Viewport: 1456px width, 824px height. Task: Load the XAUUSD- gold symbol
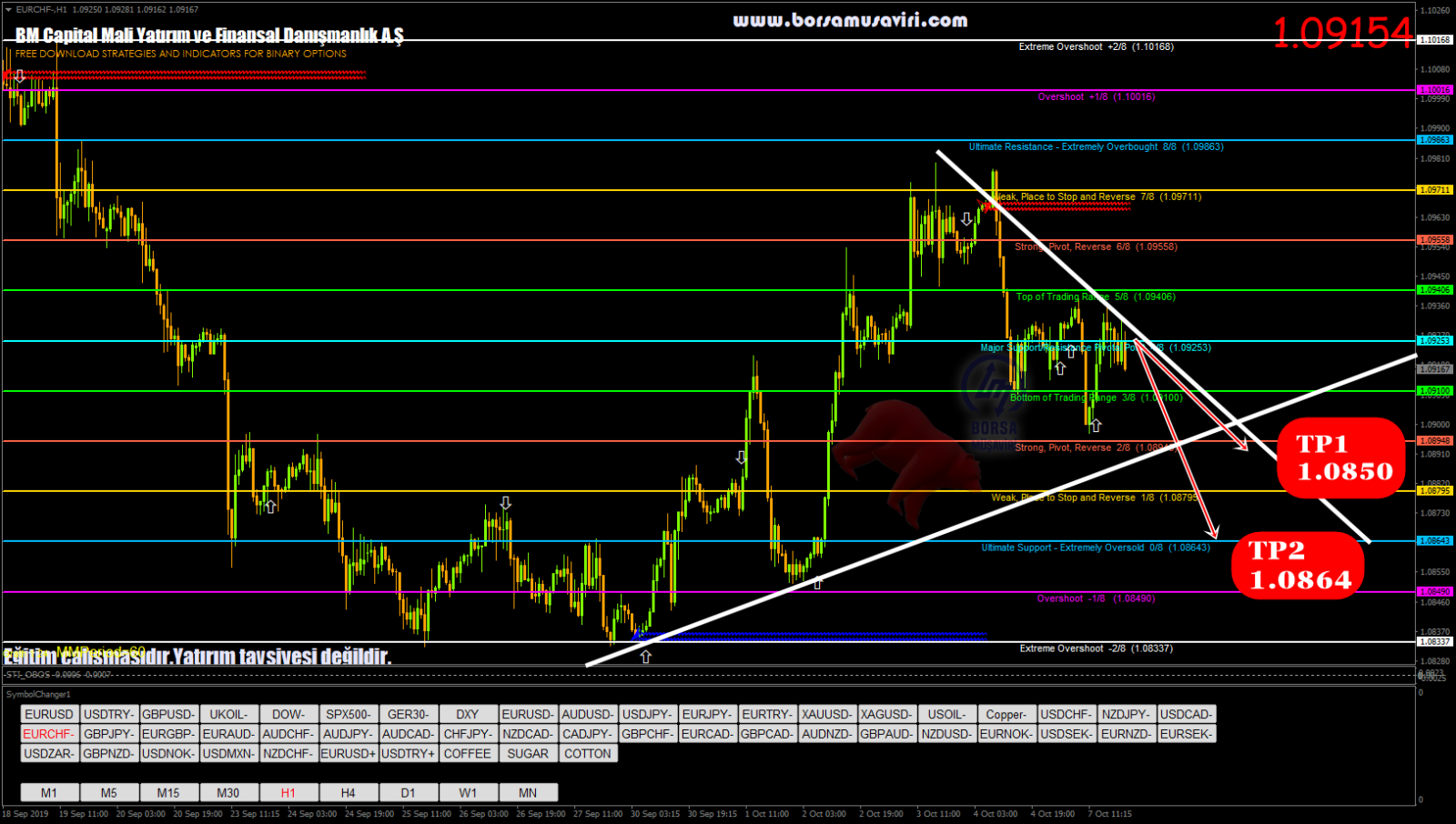point(826,714)
